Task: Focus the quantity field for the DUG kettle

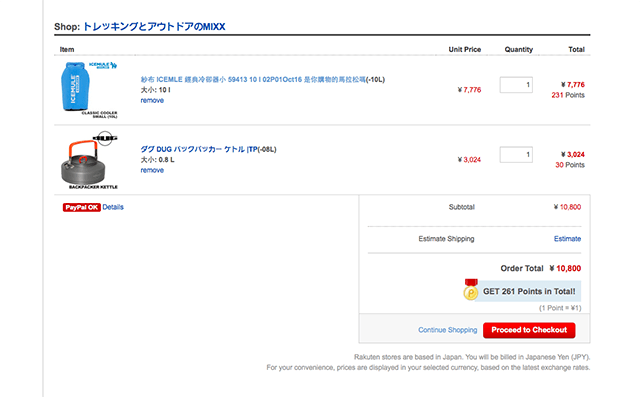Action: 516,155
